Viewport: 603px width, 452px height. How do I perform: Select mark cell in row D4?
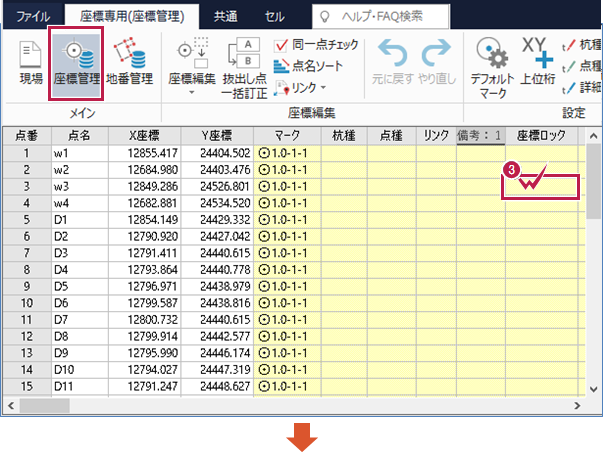287,270
